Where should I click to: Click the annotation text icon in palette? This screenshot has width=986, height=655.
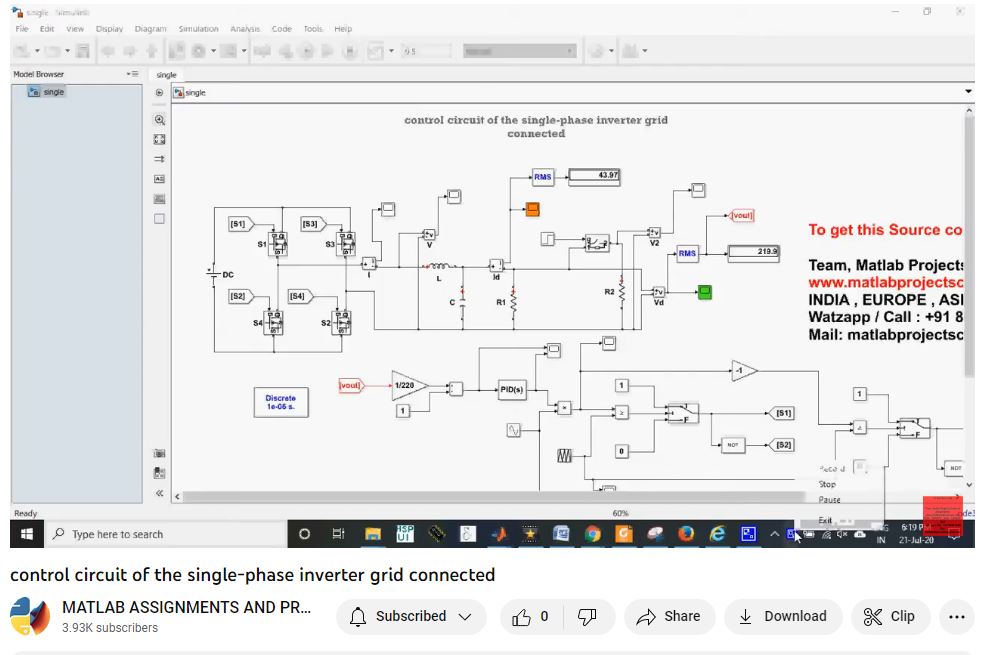pyautogui.click(x=159, y=179)
